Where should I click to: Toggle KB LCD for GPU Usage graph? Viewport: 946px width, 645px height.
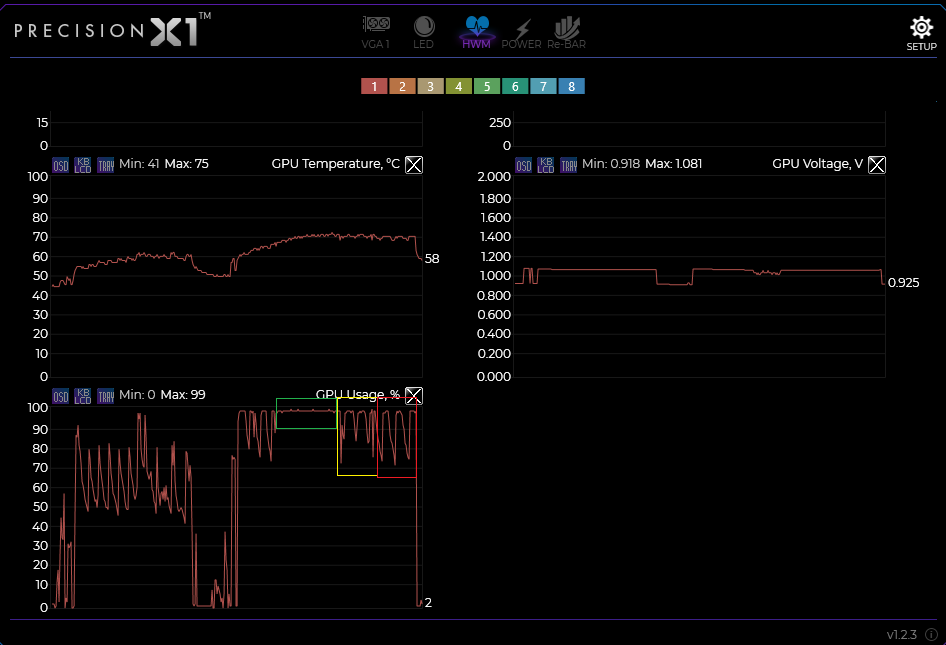point(83,396)
